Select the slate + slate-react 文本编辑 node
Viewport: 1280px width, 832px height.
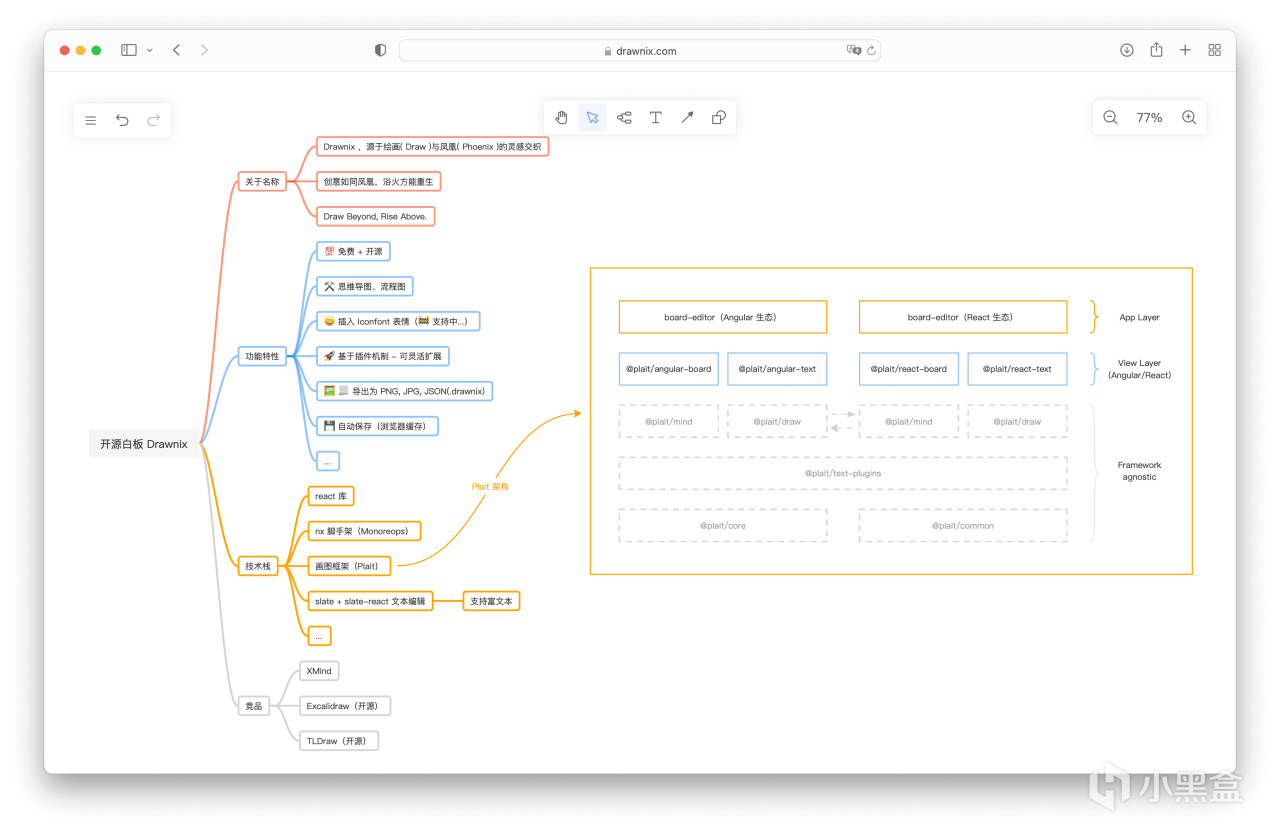tap(370, 601)
